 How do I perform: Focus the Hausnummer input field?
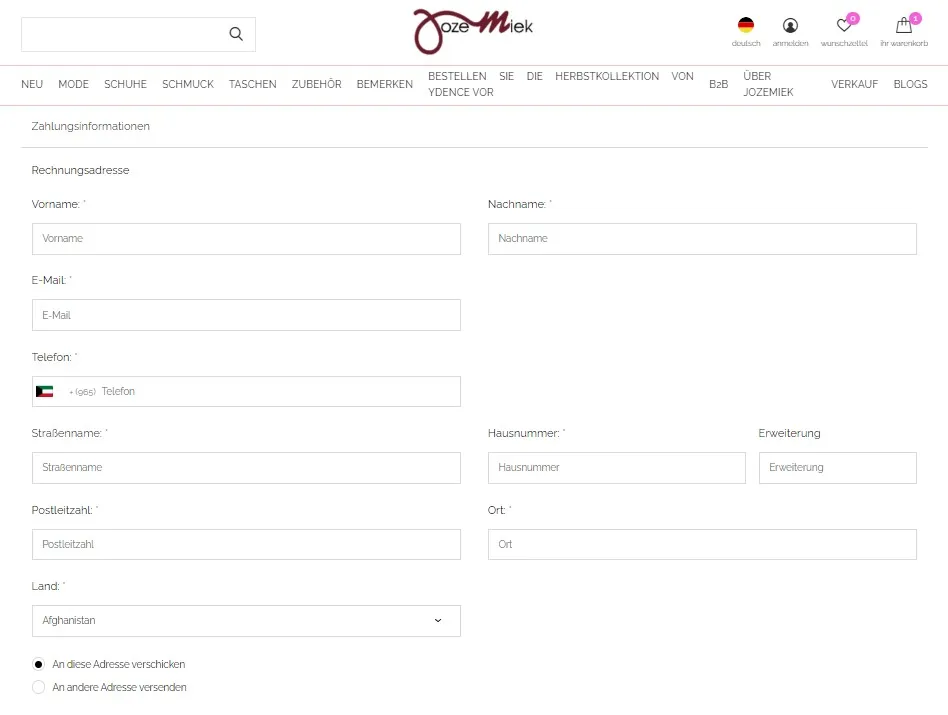pyautogui.click(x=617, y=468)
